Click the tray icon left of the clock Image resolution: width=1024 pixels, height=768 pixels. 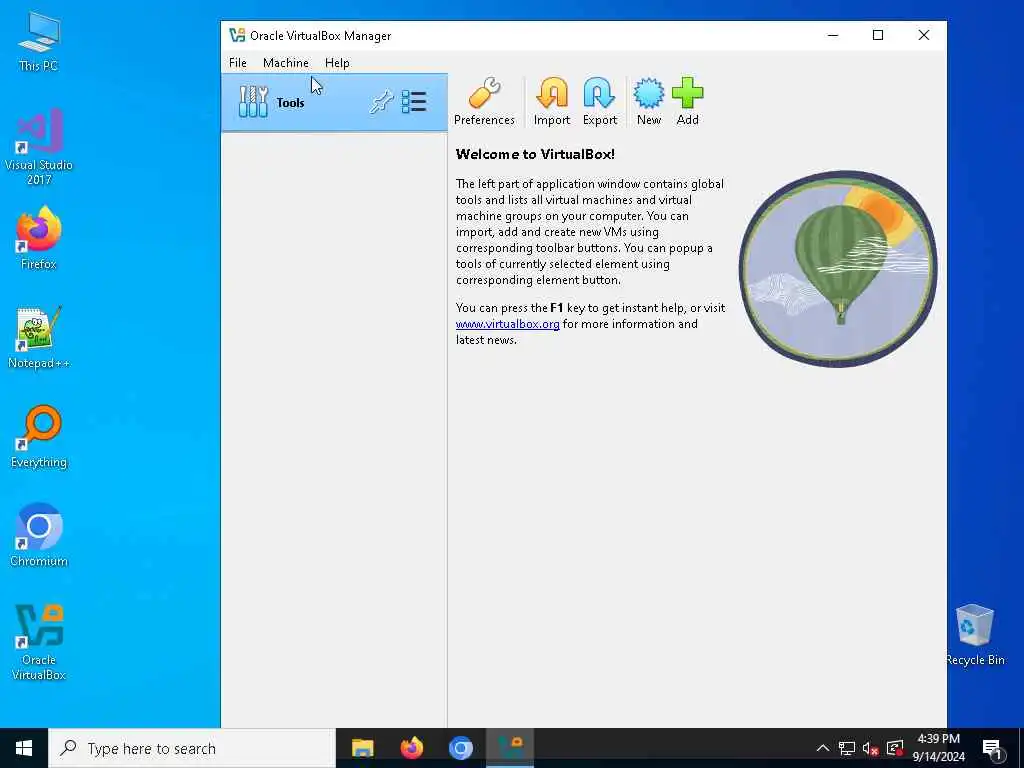click(x=895, y=748)
